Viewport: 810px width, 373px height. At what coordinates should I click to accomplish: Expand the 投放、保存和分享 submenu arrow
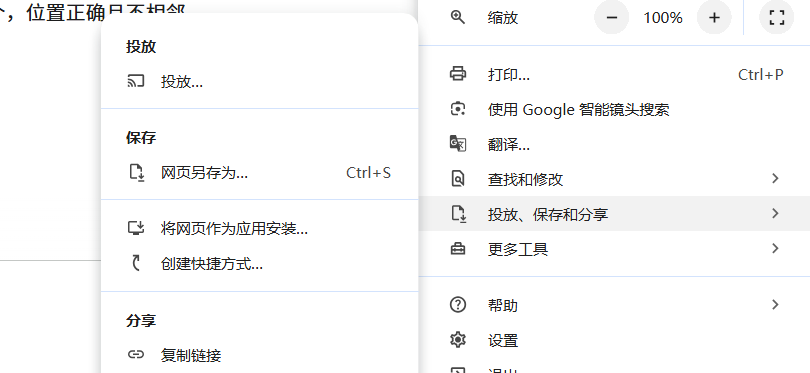(x=775, y=213)
